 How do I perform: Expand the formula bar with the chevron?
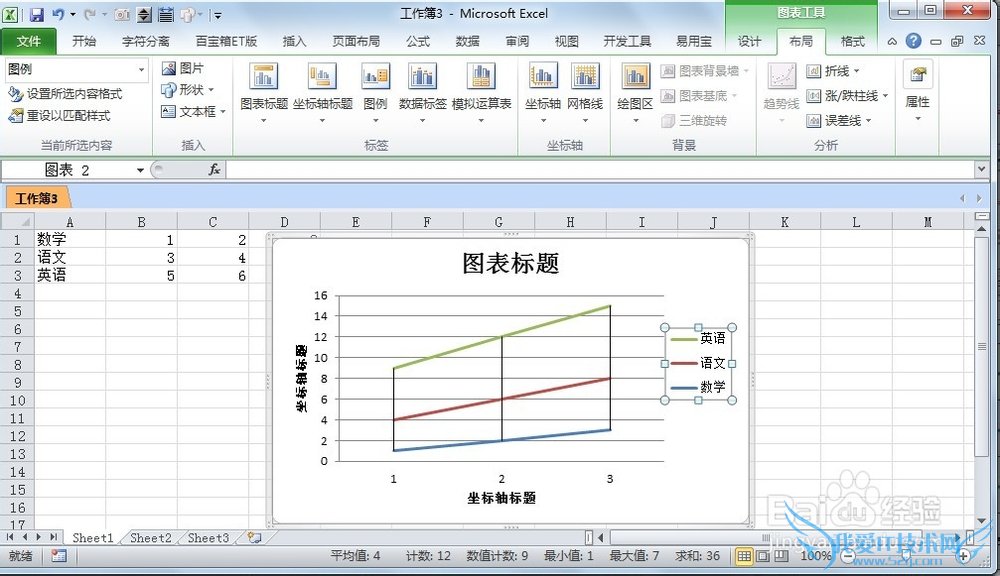click(981, 169)
